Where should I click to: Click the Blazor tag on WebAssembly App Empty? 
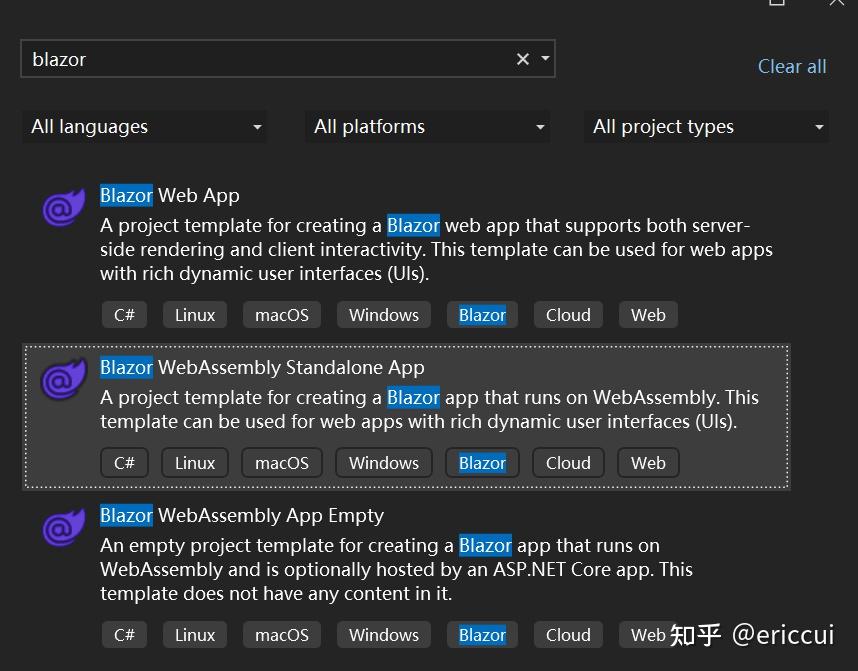click(482, 634)
